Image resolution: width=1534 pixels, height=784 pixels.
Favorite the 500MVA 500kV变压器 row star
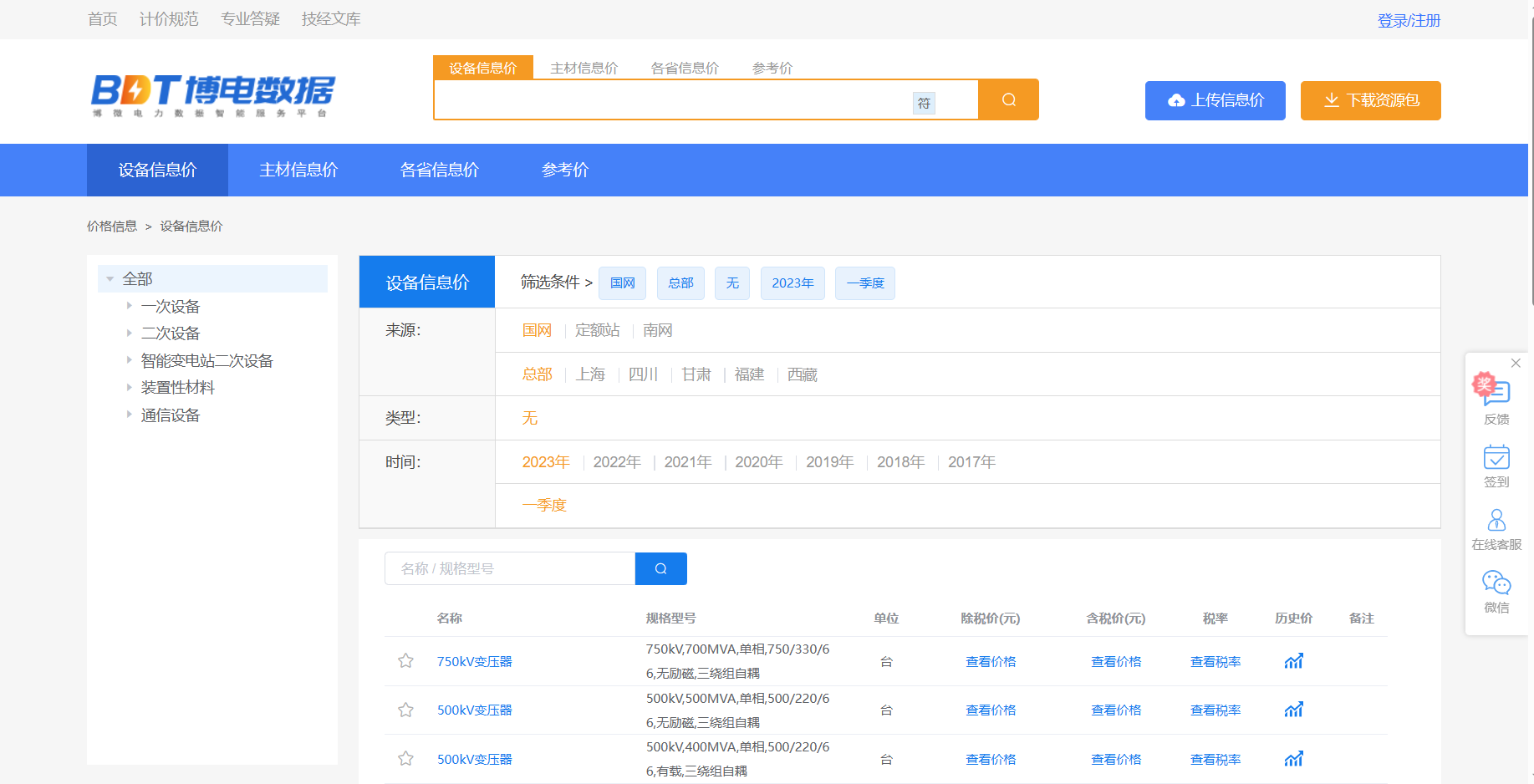pyautogui.click(x=405, y=710)
